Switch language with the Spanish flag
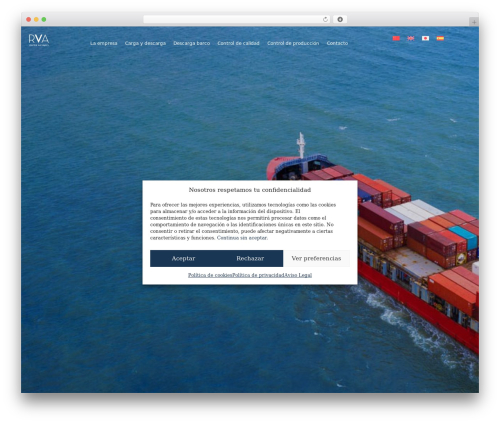The height and width of the screenshot is (423, 500). 440,38
